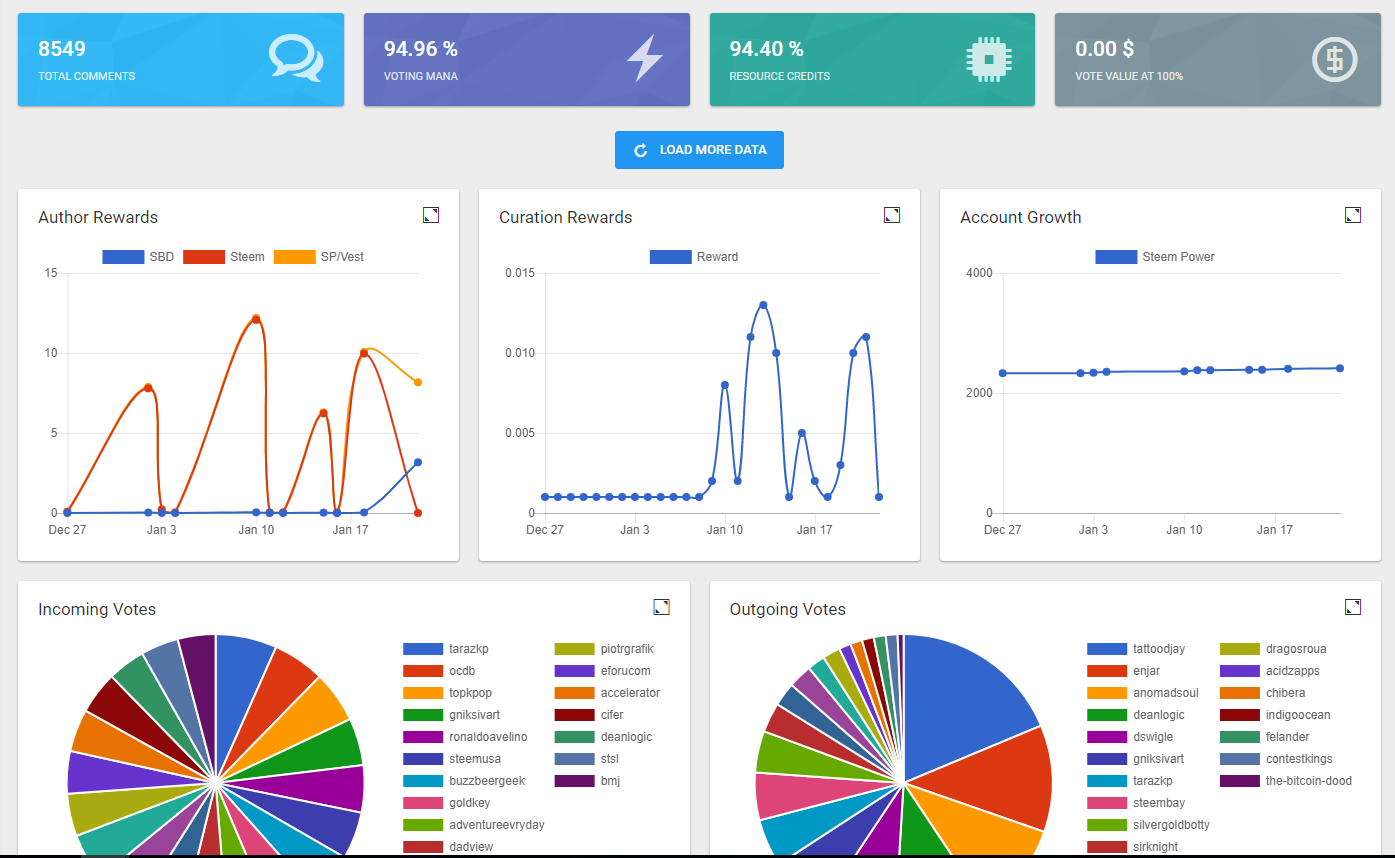Click the "Incoming Votes" heading

click(97, 609)
